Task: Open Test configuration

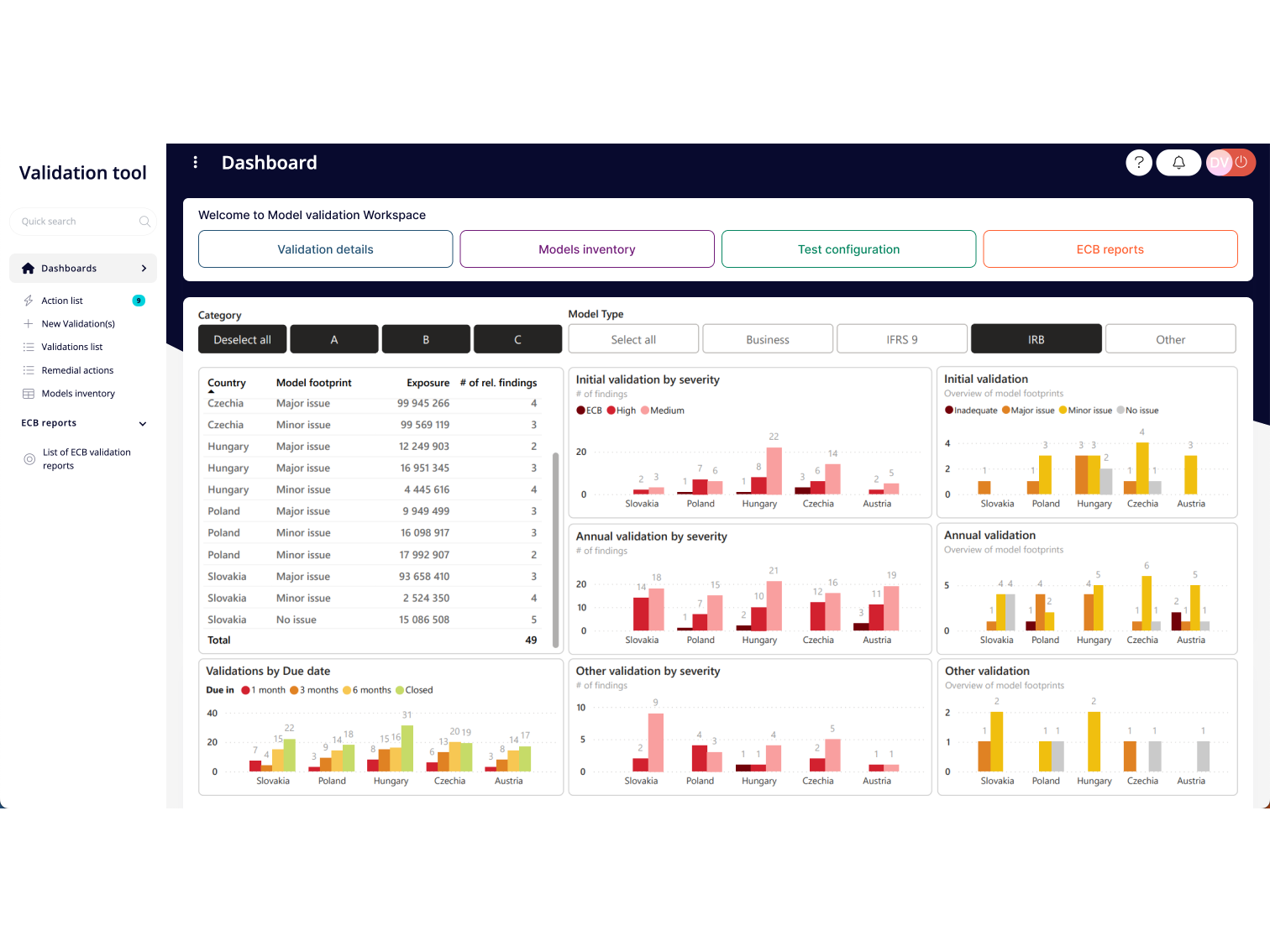Action: pyautogui.click(x=849, y=249)
